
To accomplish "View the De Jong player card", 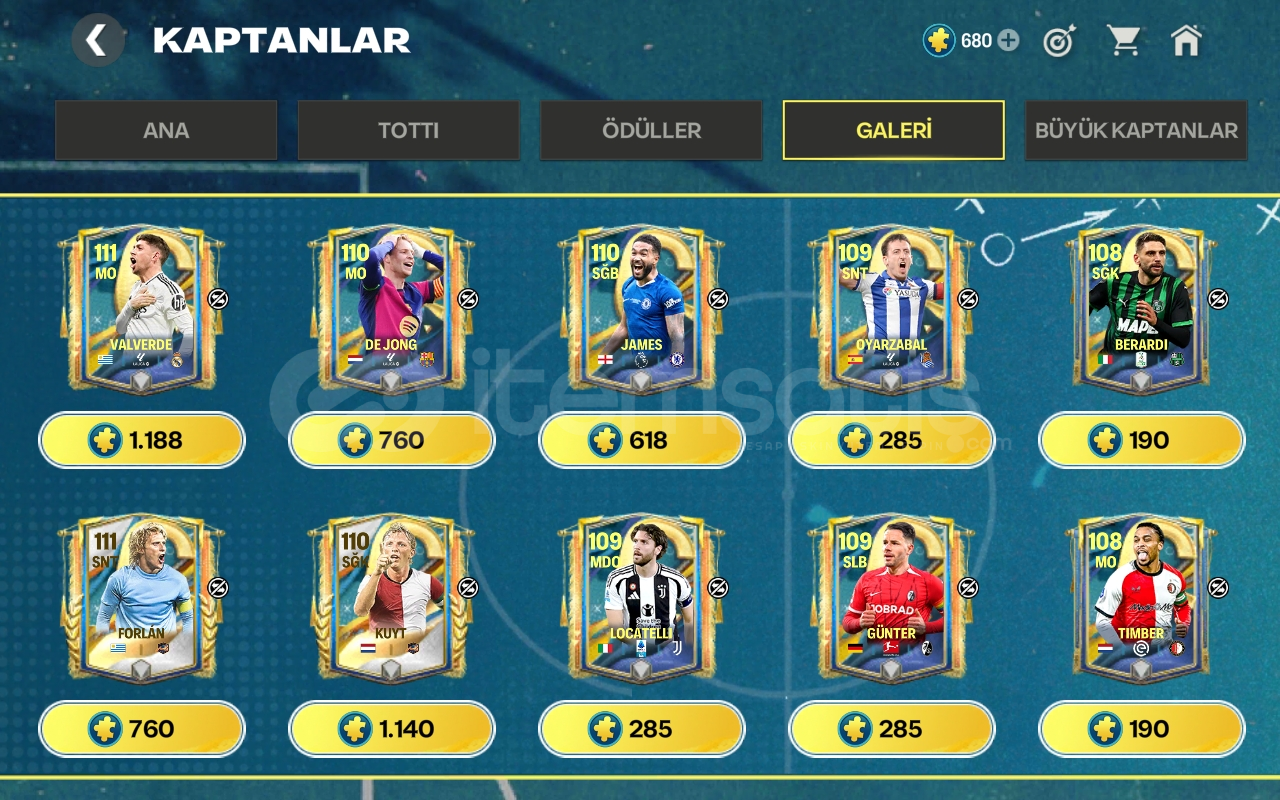I will pos(391,310).
